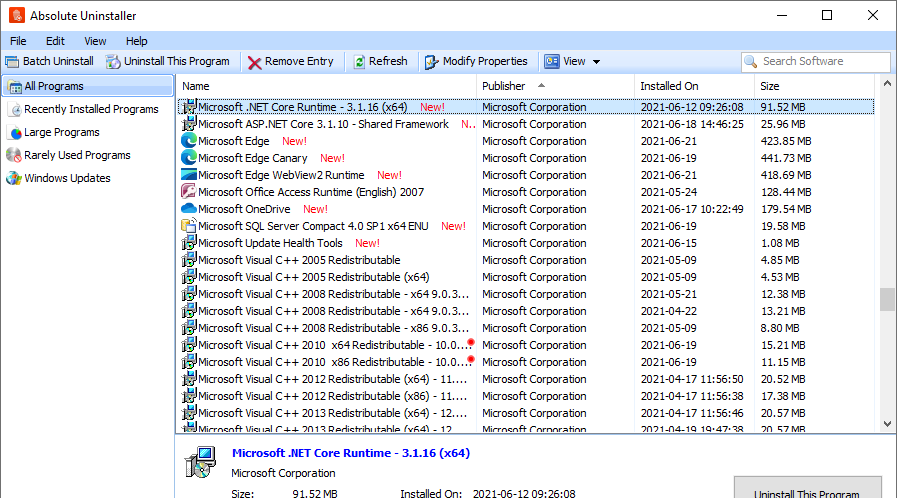Click the scrollbar down arrow

[x=887, y=424]
